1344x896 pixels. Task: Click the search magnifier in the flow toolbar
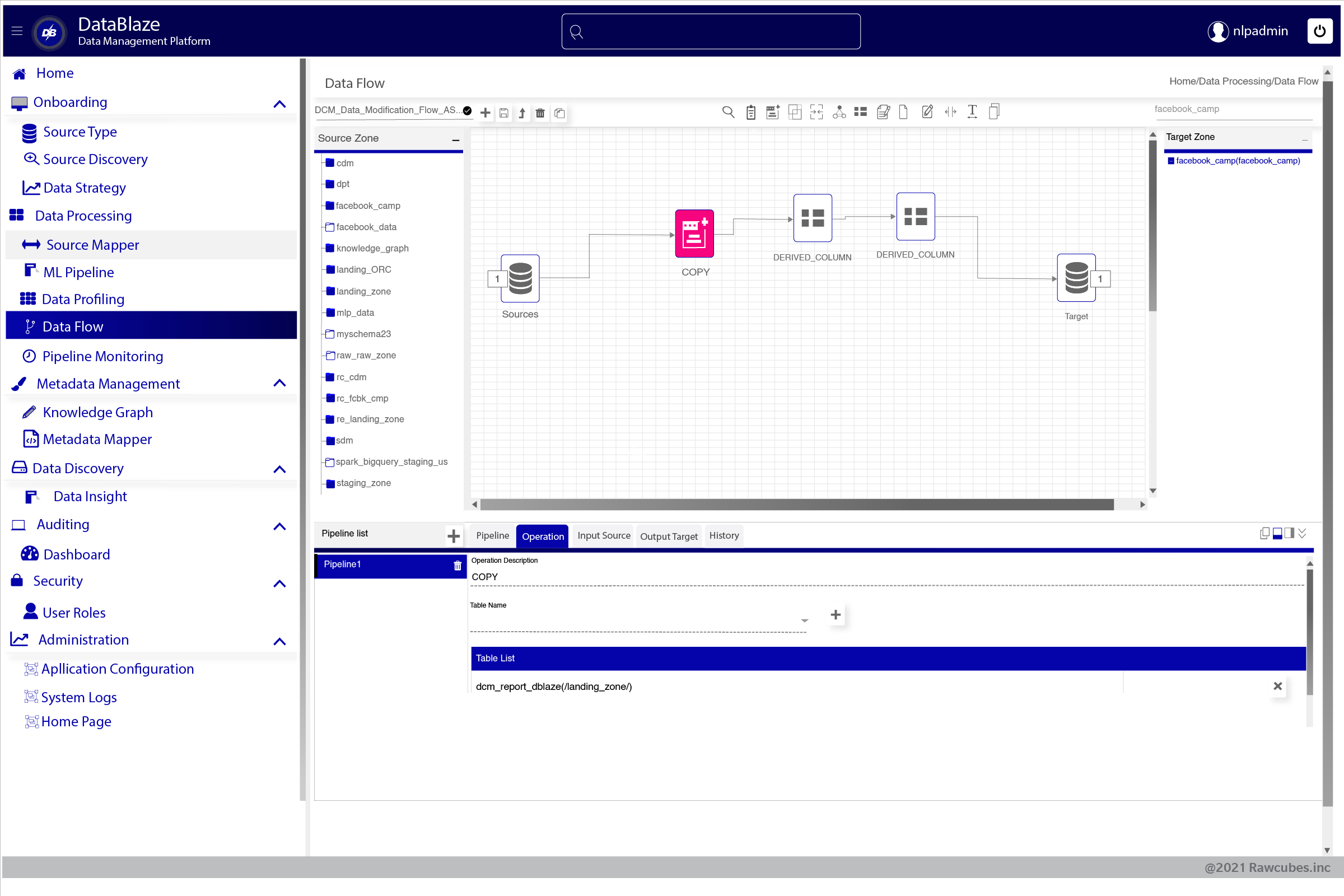pos(729,112)
